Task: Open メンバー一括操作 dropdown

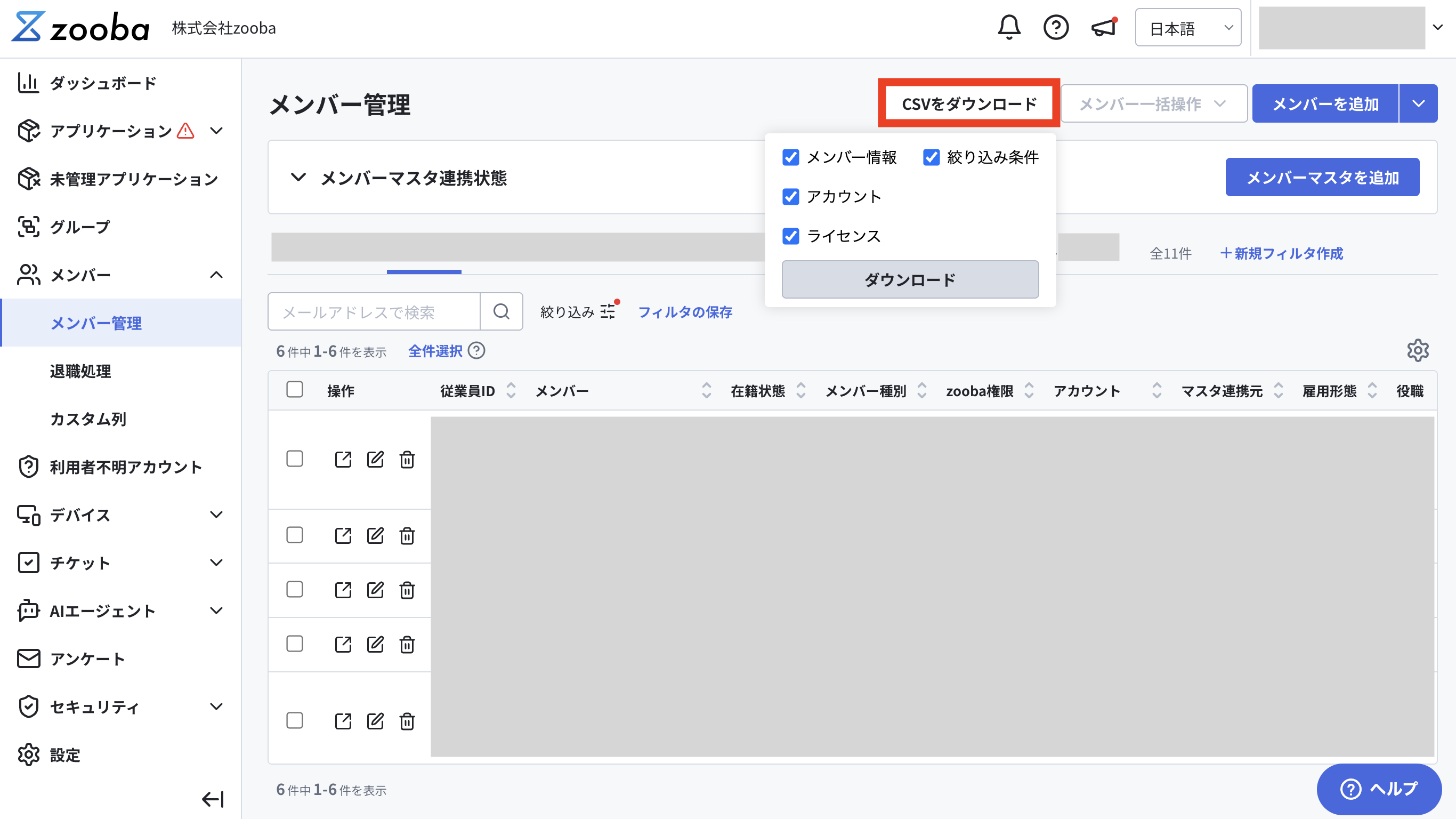Action: click(1154, 103)
